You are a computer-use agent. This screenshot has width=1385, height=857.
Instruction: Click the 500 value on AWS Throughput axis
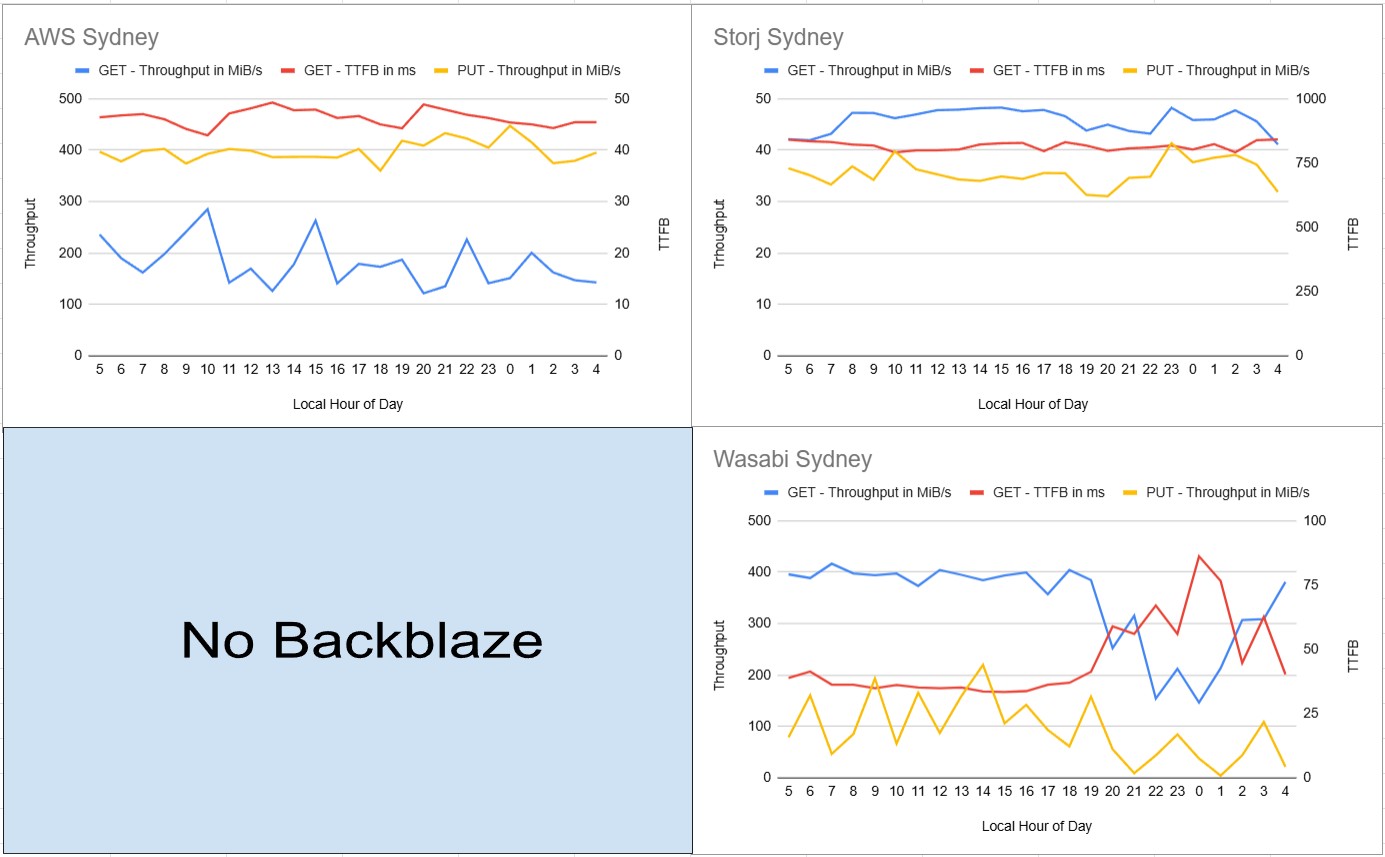[x=70, y=98]
